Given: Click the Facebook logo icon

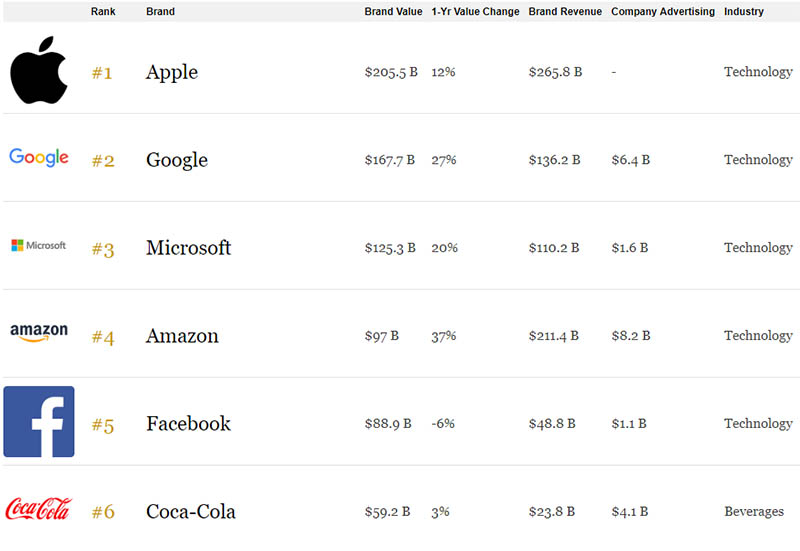Looking at the screenshot, I should coord(39,422).
